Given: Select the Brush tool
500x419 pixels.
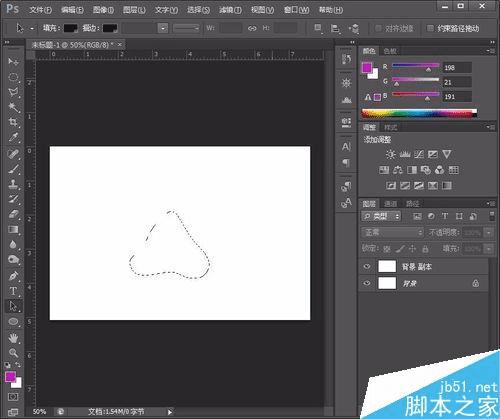Looking at the screenshot, I should click(x=13, y=169).
